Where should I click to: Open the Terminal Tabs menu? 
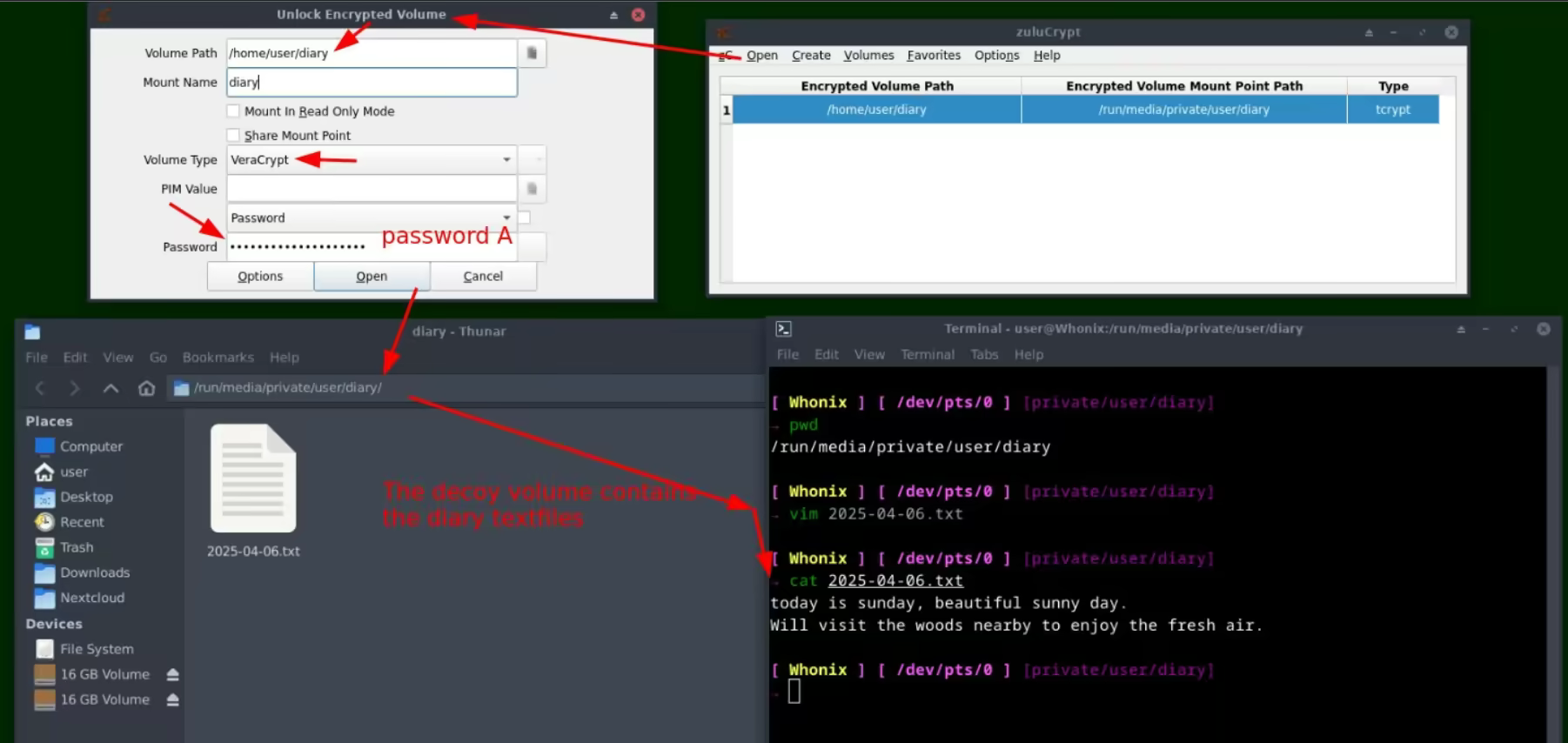click(x=984, y=355)
